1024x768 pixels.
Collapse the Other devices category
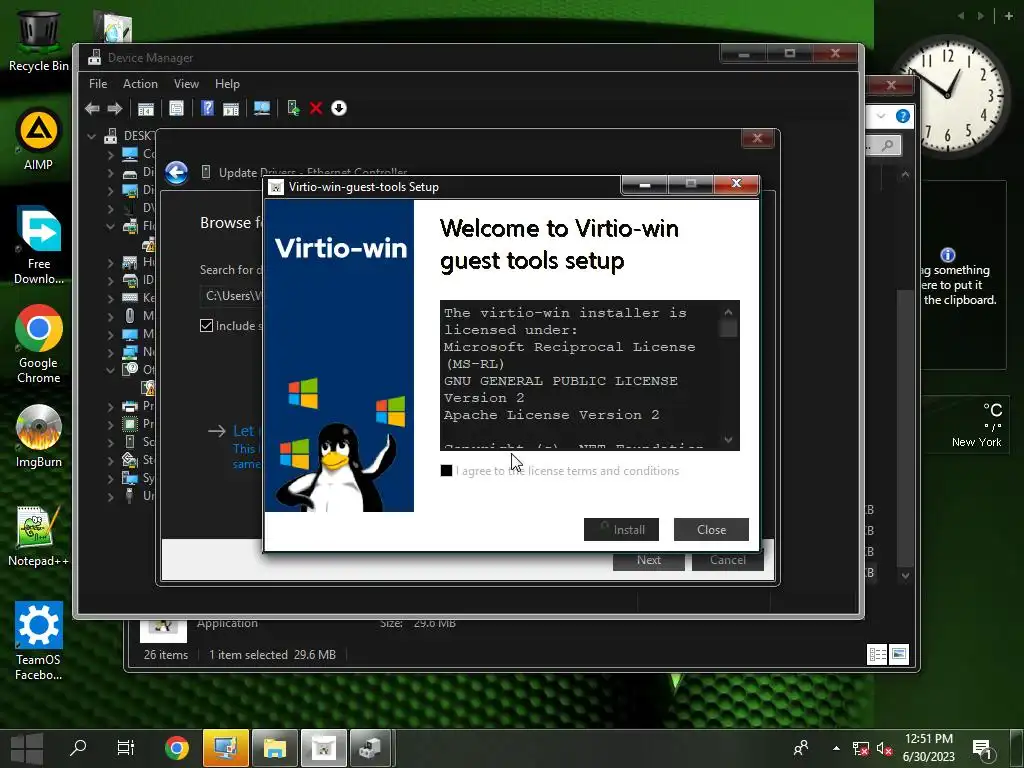pos(110,370)
